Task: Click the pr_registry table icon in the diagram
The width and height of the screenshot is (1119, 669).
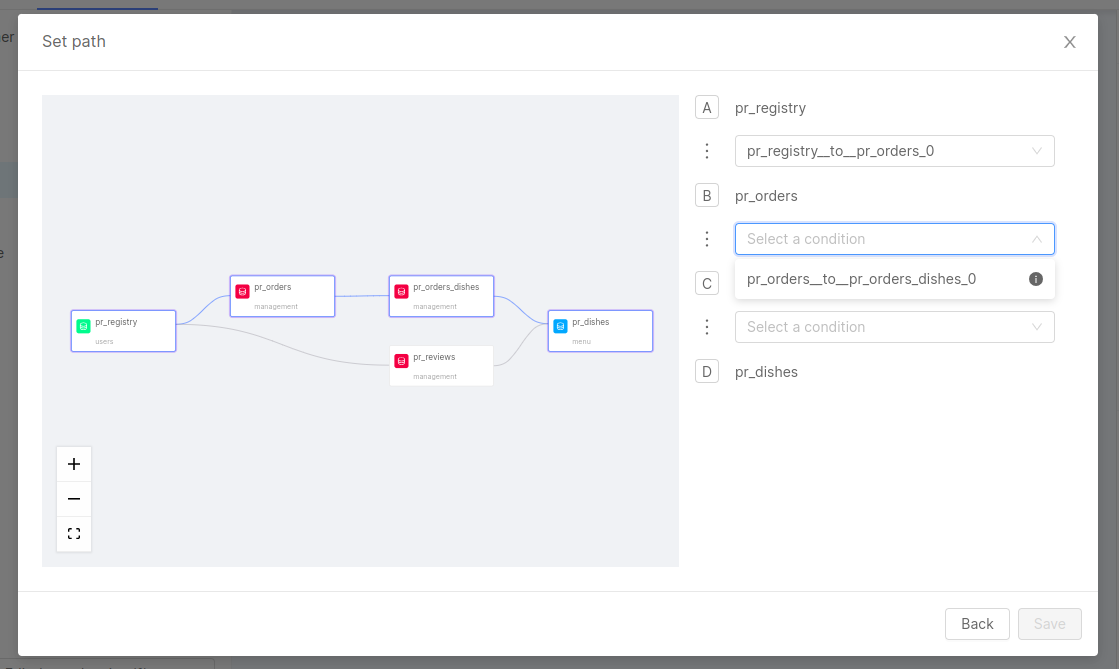Action: pos(83,325)
